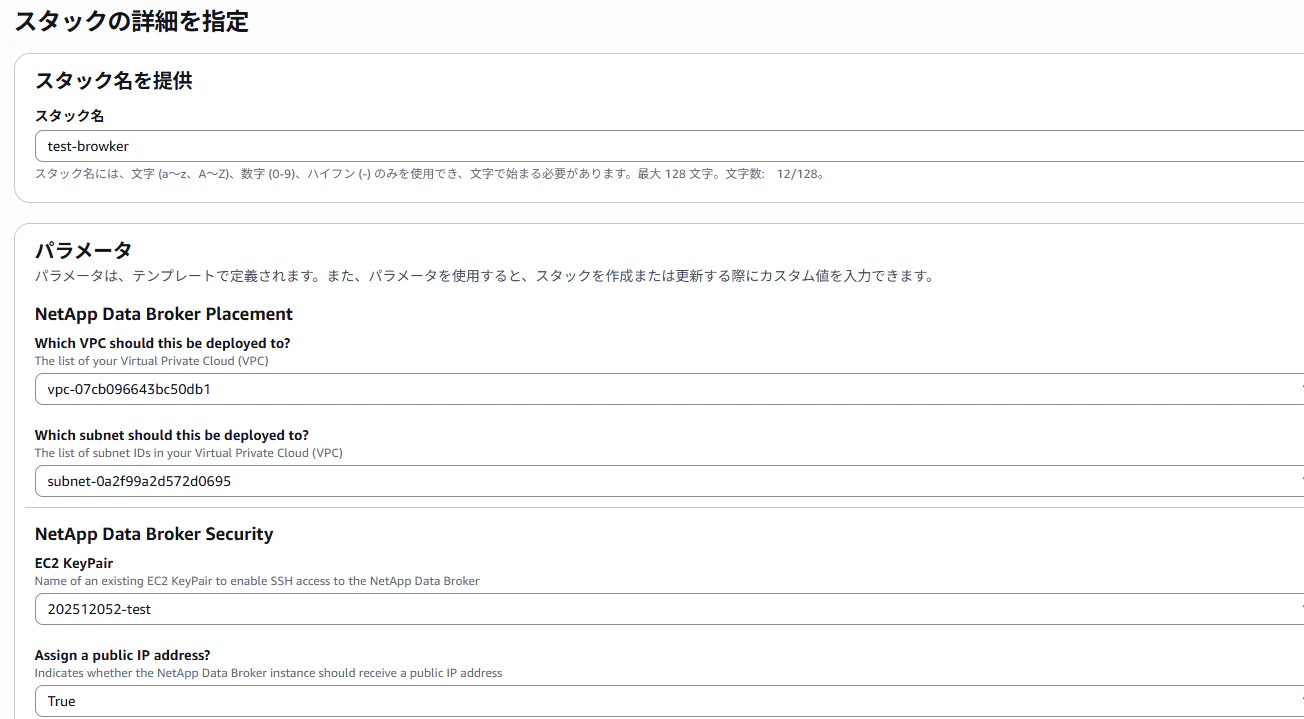Click the 'スタック名を提供' section heading
Screen dimensions: 1304x719
click(114, 81)
